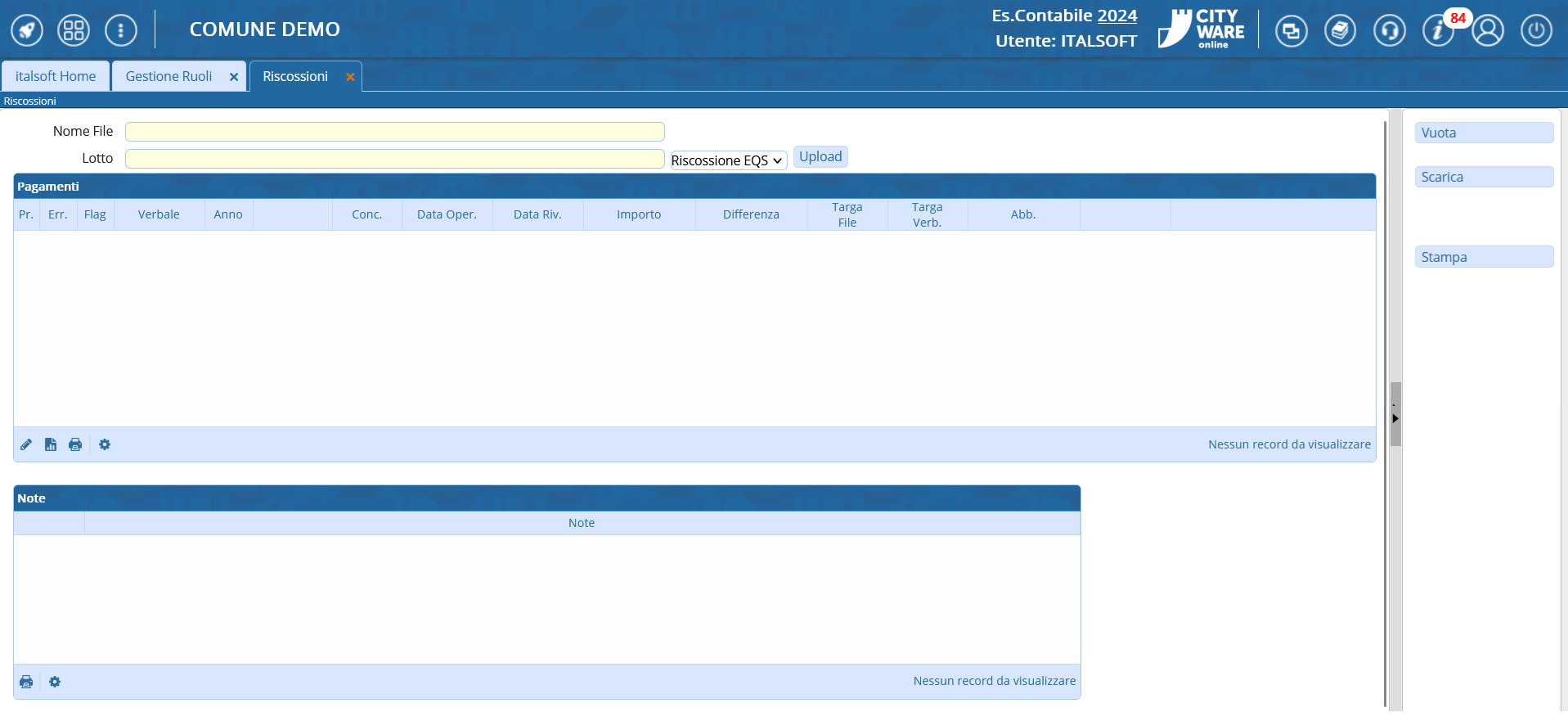Click the pencil edit icon in Pagamenti
The height and width of the screenshot is (721, 1568).
point(26,444)
